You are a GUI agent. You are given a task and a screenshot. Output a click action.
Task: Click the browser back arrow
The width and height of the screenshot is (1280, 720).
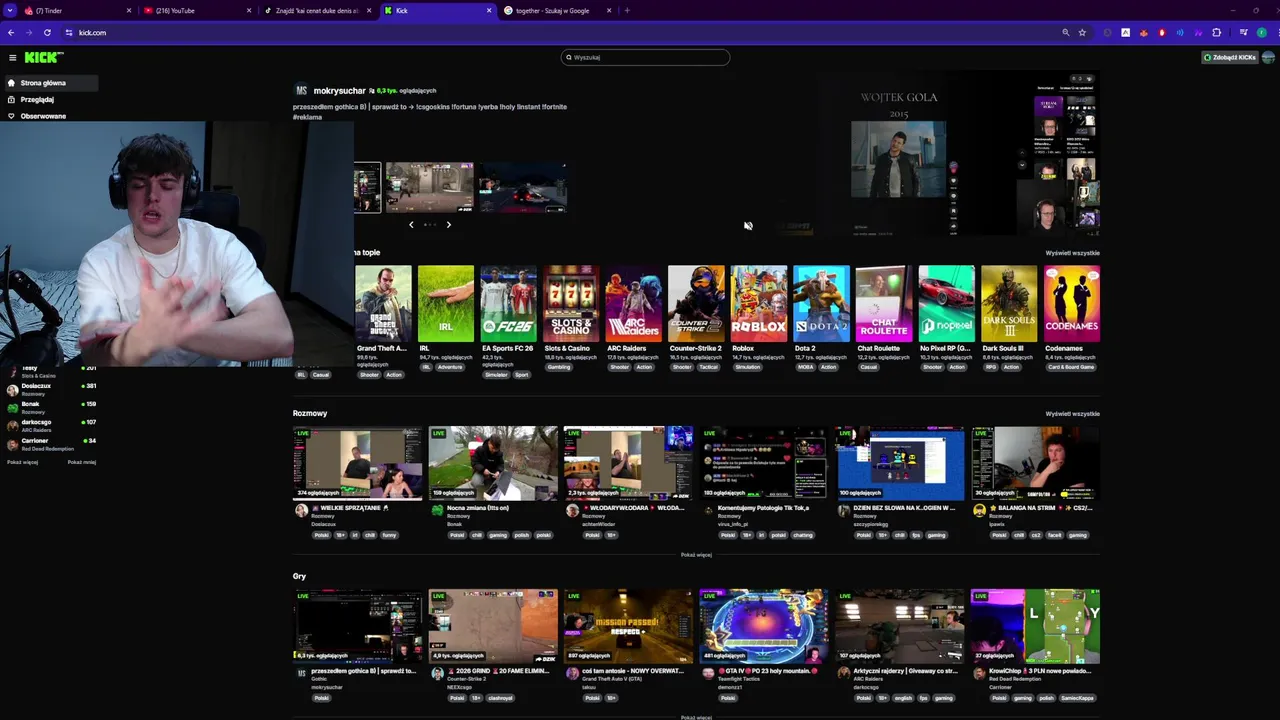click(x=11, y=33)
